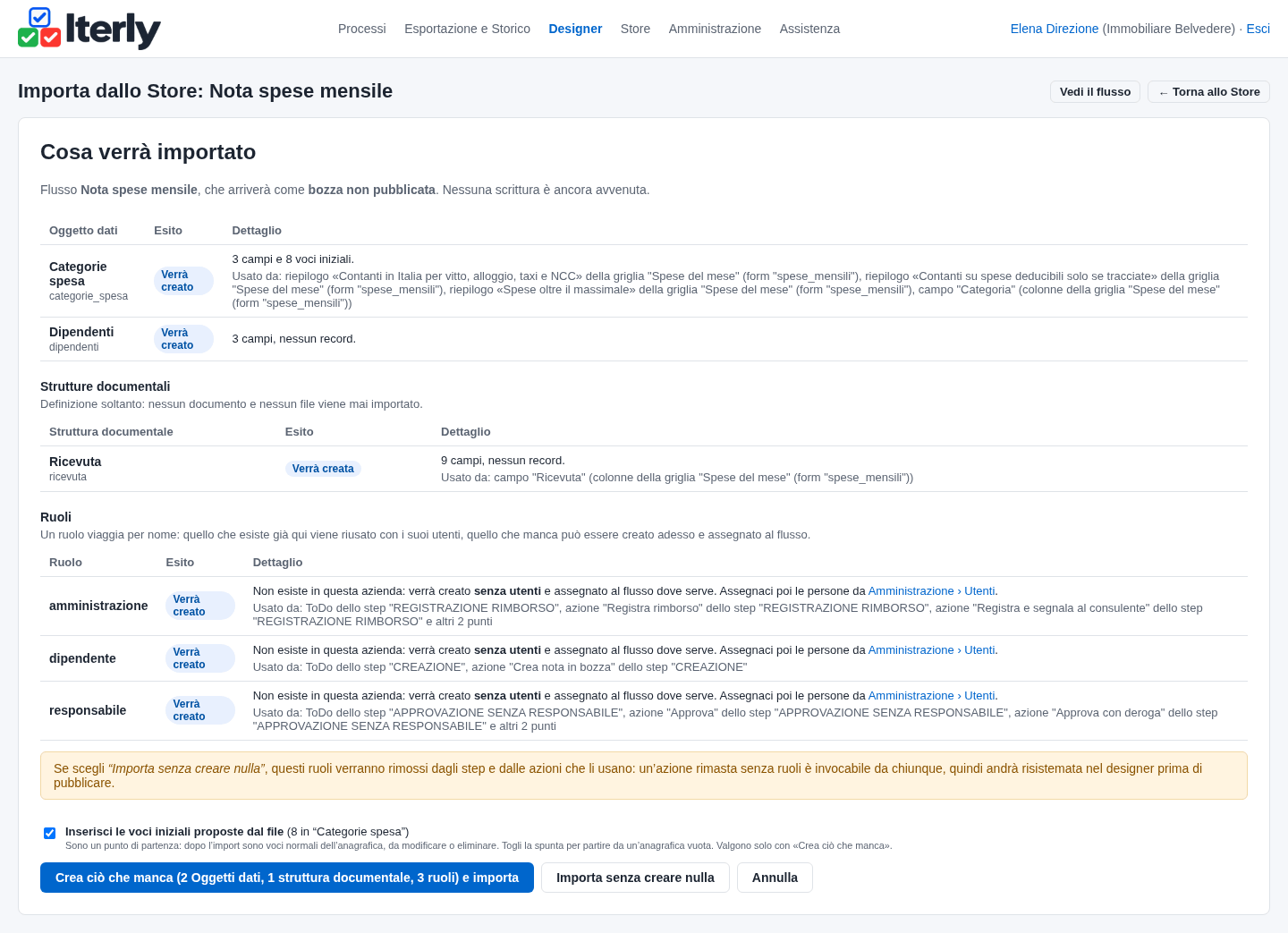The width and height of the screenshot is (1288, 933).
Task: Click the Verrà creato badge for role amministrazione
Action: pyautogui.click(x=200, y=606)
